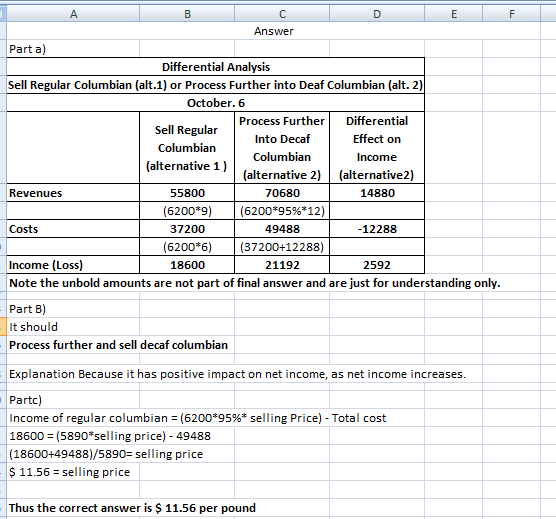This screenshot has height=519, width=556.
Task: Select column F header
Action: [512, 14]
